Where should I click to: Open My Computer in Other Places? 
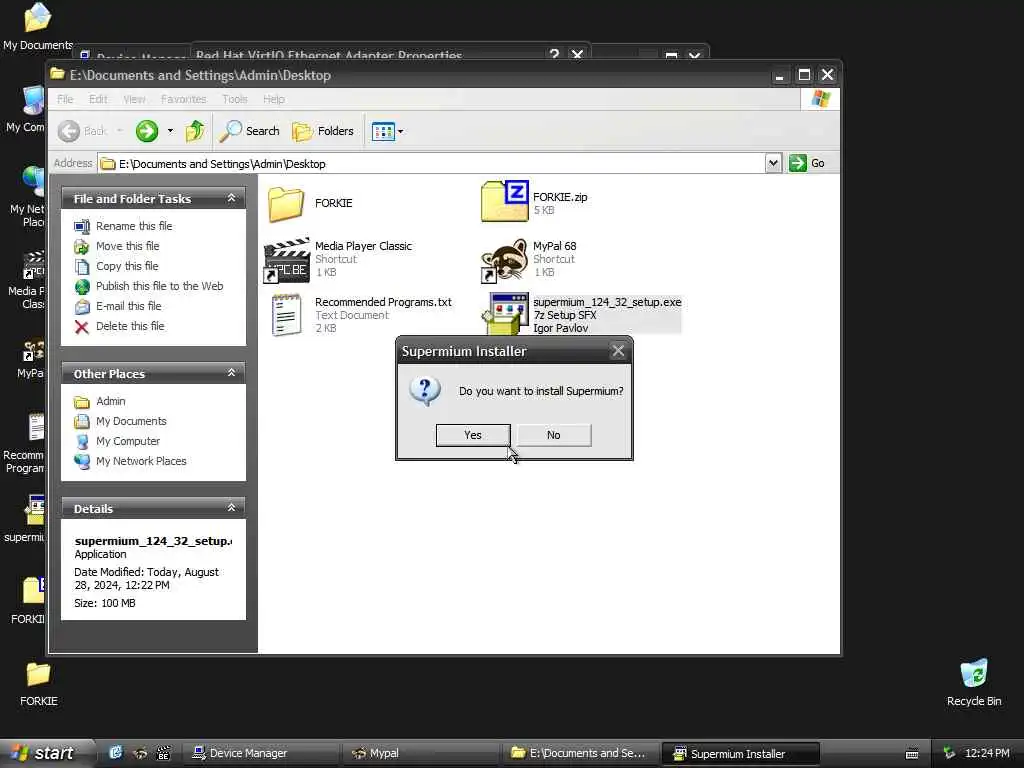[x=128, y=441]
